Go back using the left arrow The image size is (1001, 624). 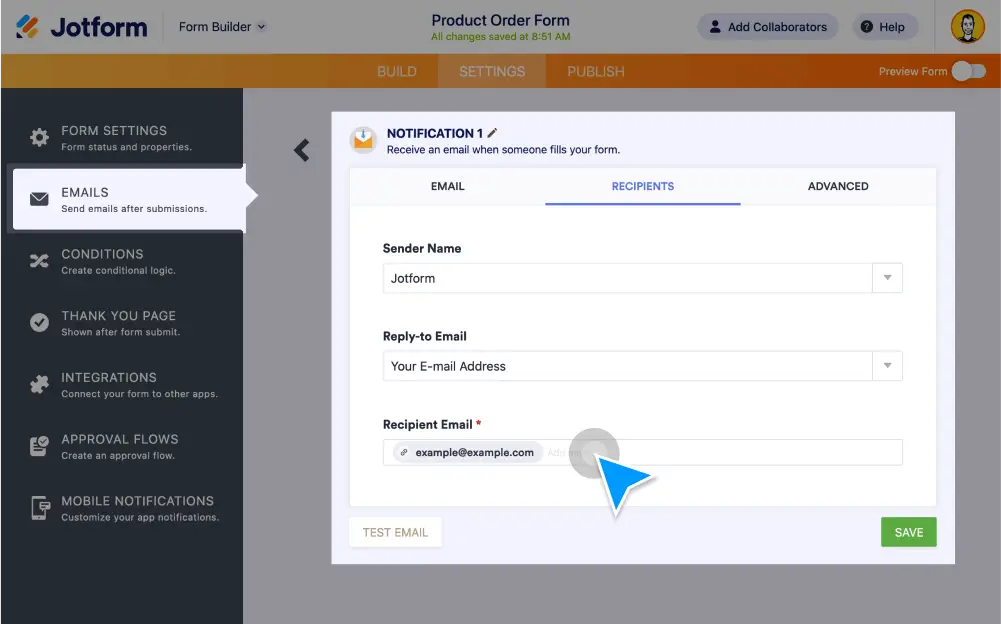point(301,150)
